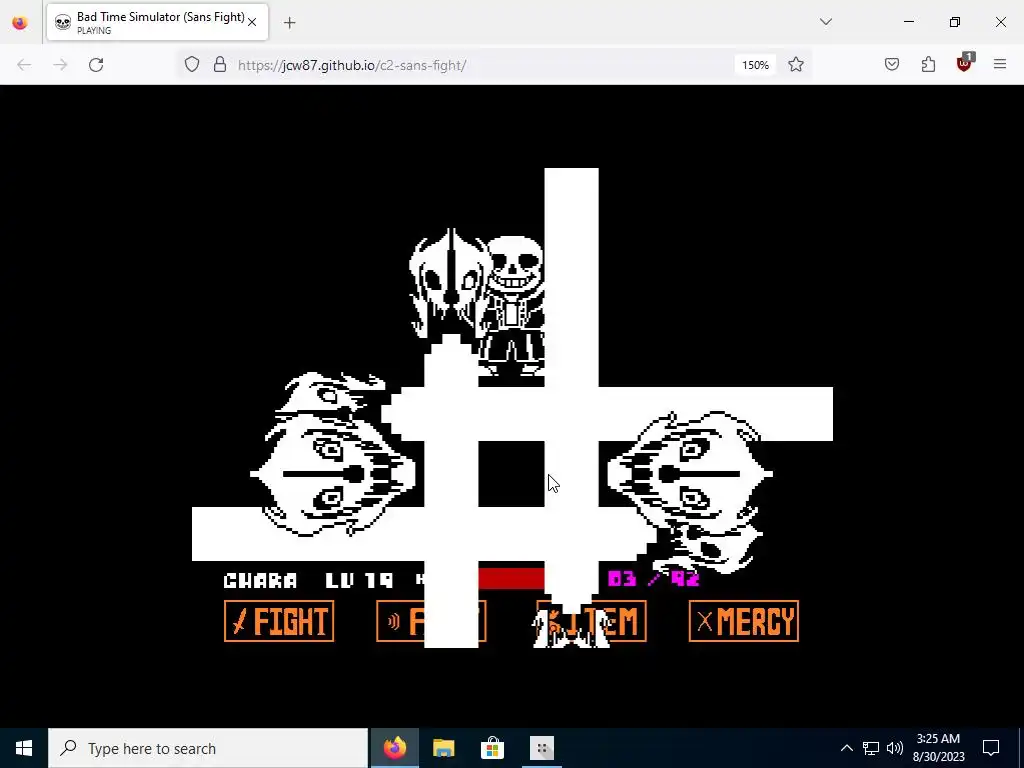This screenshot has width=1024, height=768.
Task: Open Firefox from the taskbar
Action: 394,748
